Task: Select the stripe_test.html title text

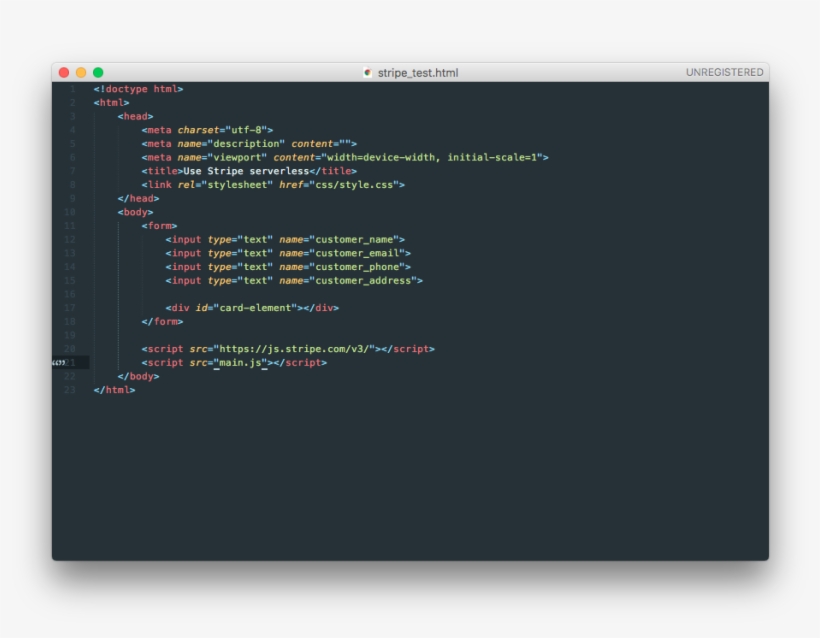Action: click(416, 72)
